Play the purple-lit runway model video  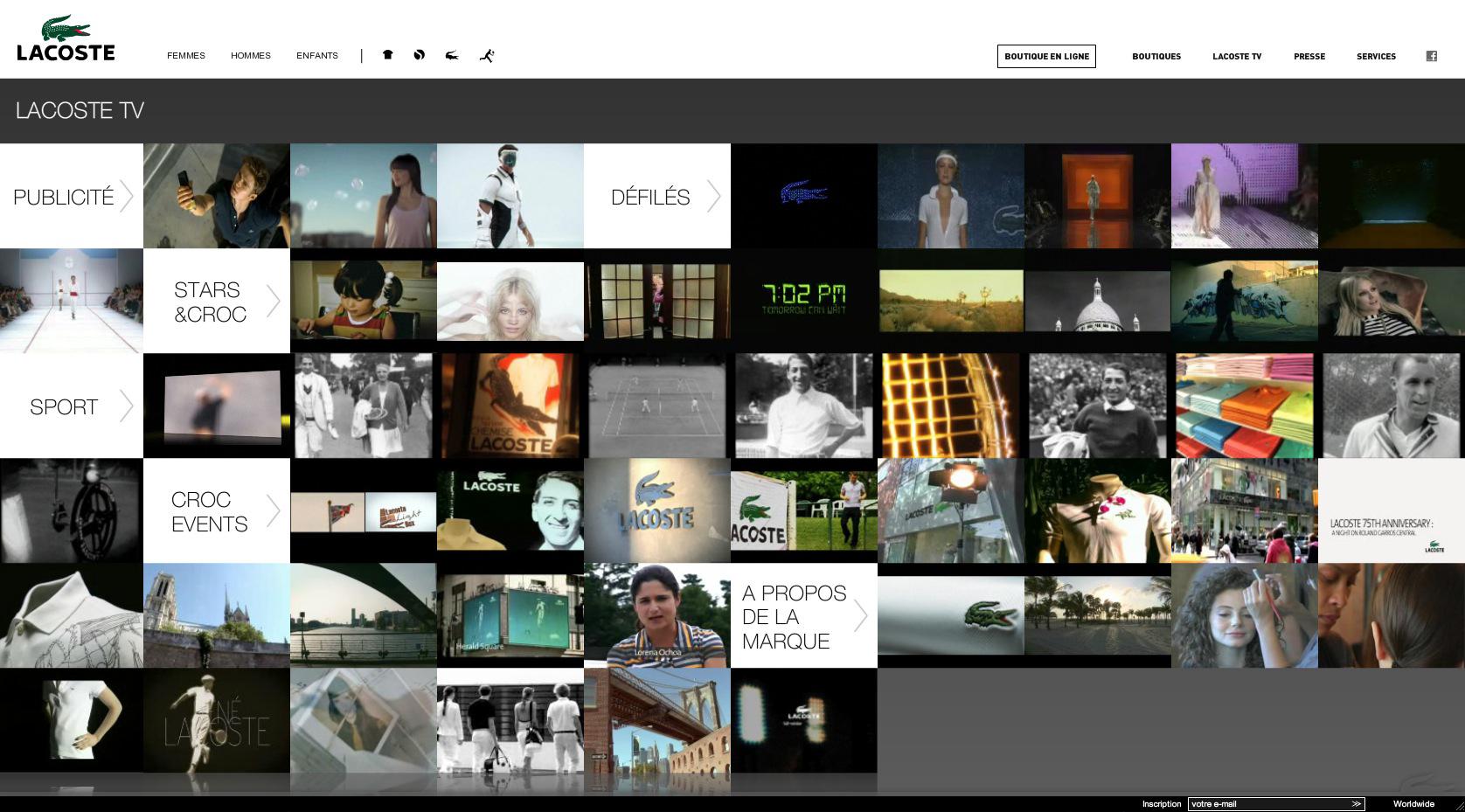coord(1245,196)
